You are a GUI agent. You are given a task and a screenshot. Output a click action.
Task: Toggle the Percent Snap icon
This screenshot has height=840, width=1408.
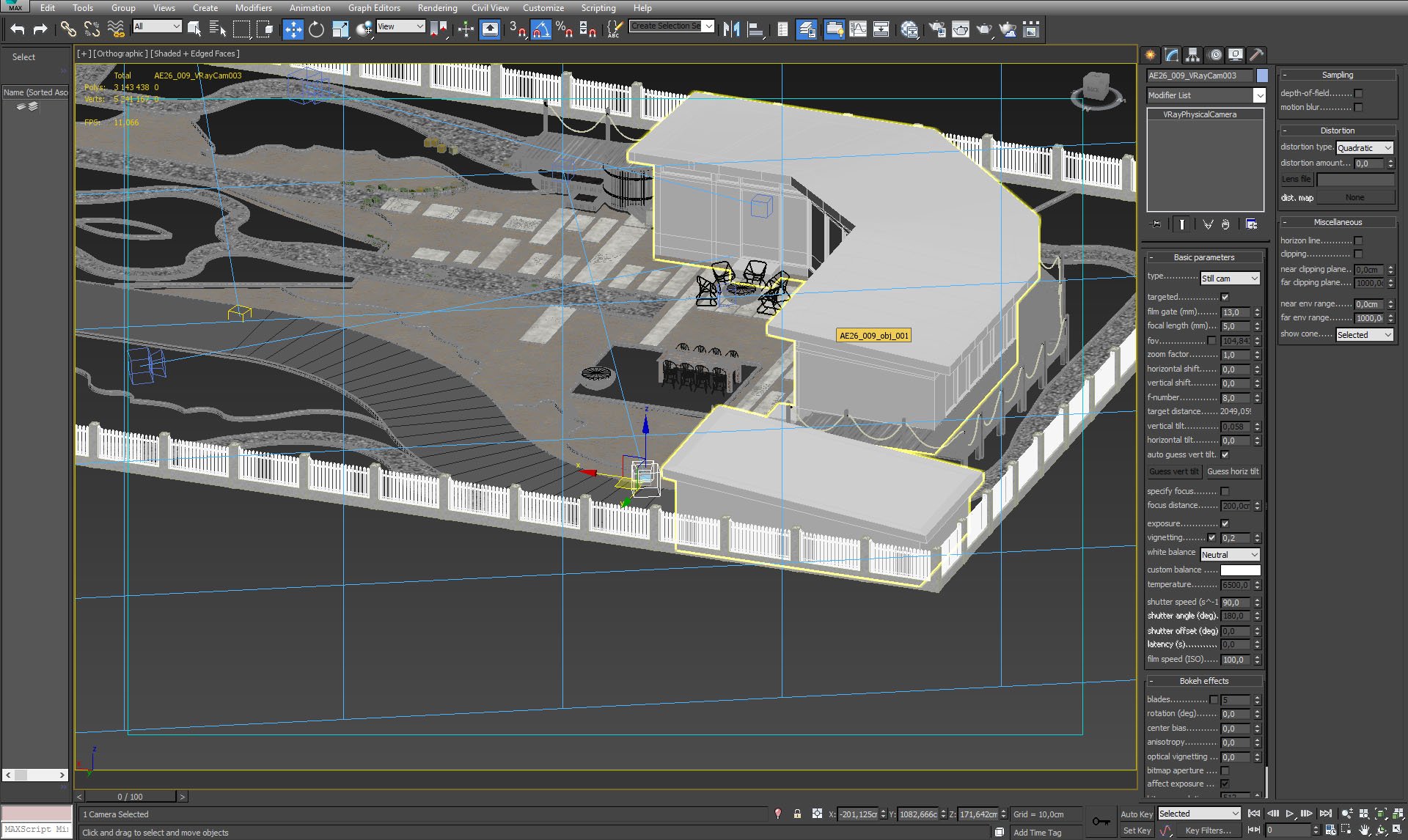(x=564, y=29)
